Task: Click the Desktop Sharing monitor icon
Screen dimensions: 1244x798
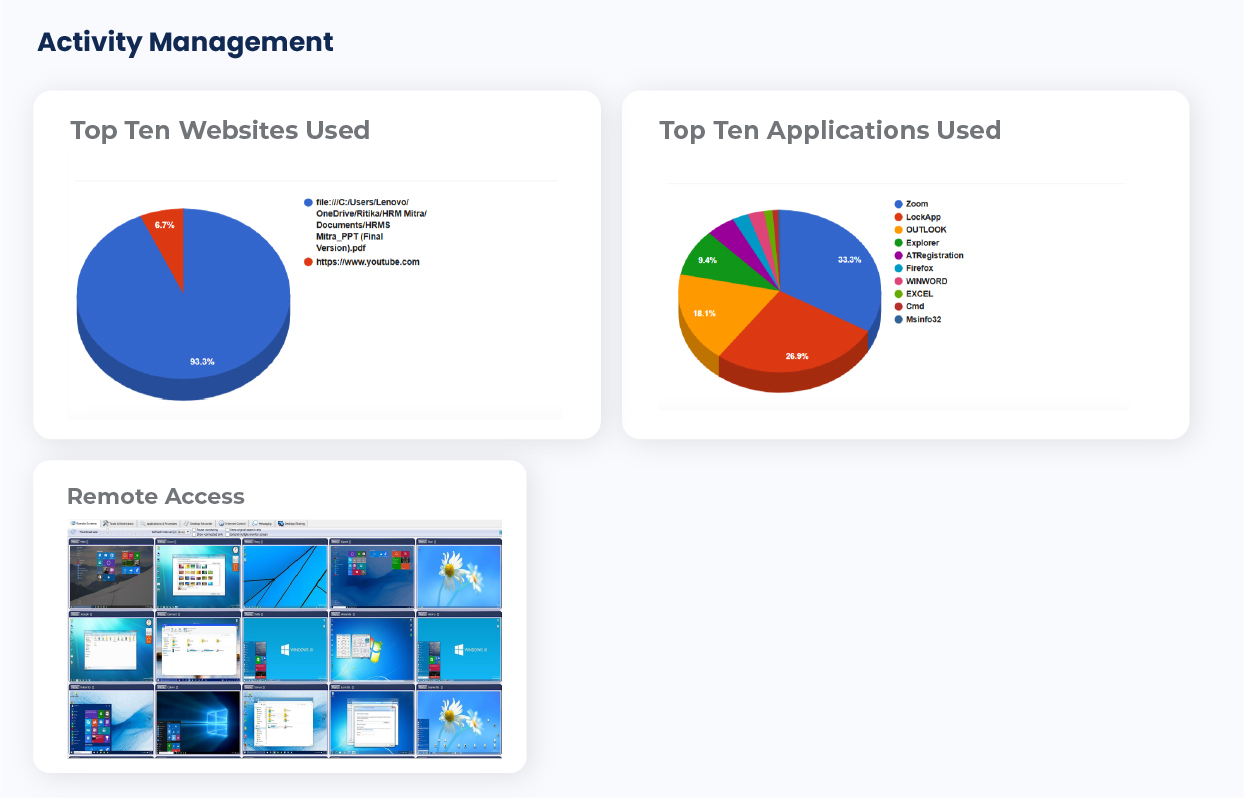Action: click(x=281, y=523)
